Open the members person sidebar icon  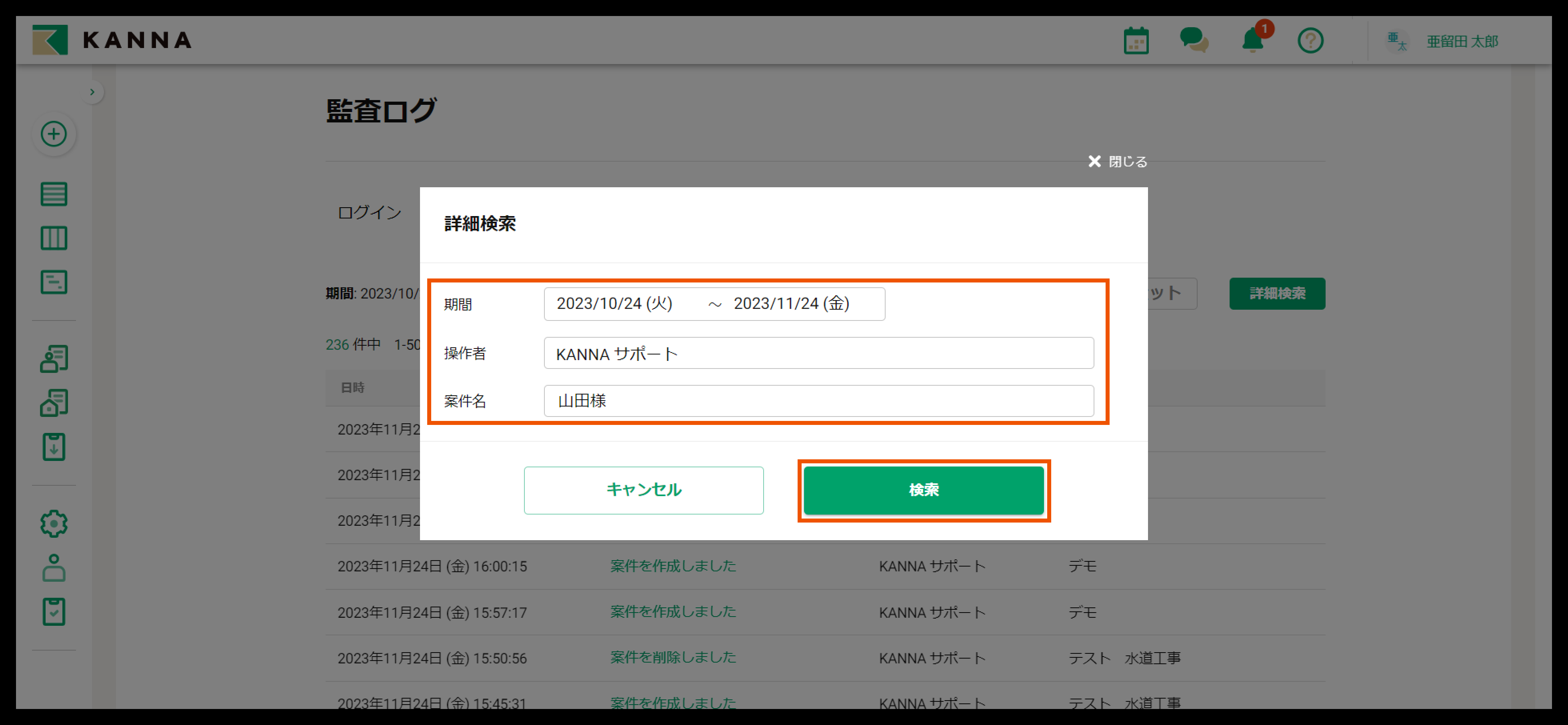pos(54,567)
